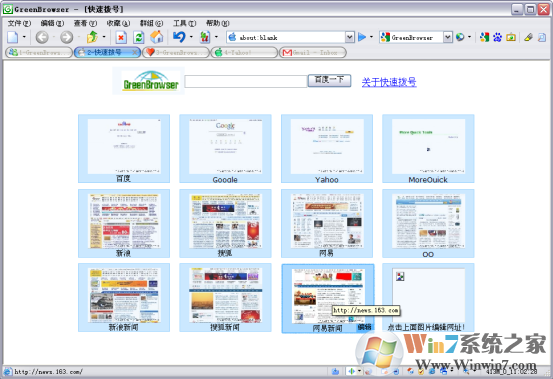Refresh the page with green arrows icon

pos(139,37)
